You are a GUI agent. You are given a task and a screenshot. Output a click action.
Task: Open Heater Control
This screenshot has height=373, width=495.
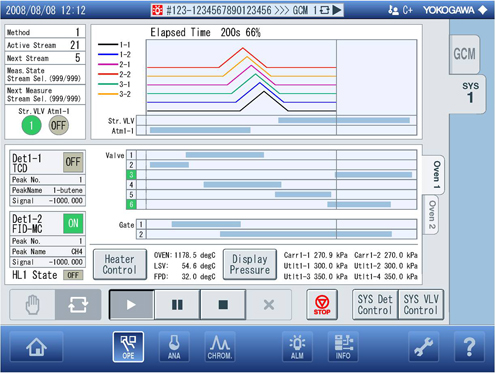(x=120, y=264)
